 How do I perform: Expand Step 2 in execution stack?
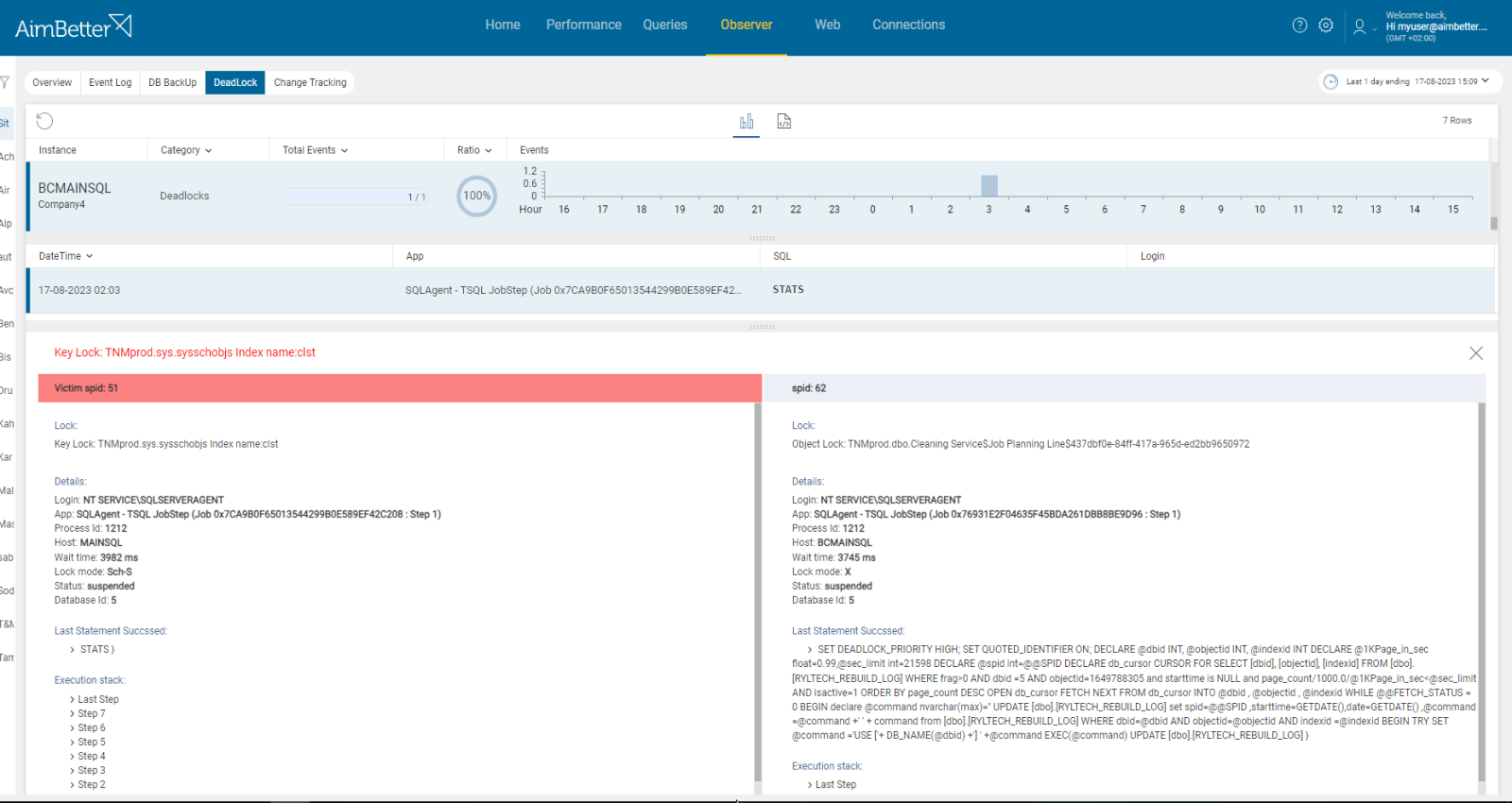click(73, 785)
